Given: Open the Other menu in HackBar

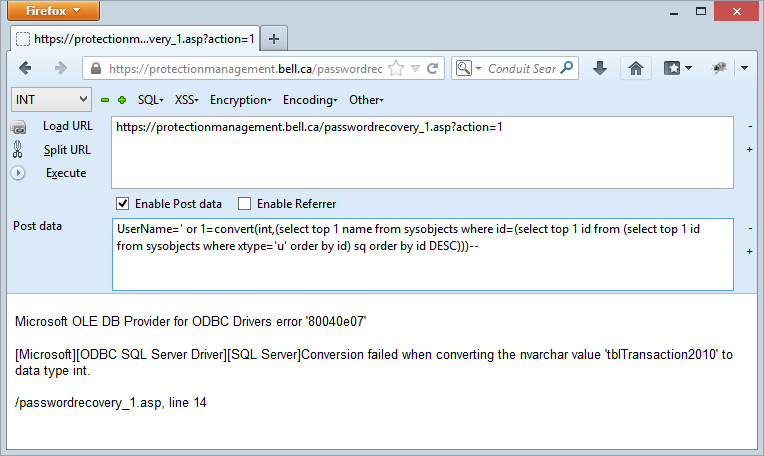Looking at the screenshot, I should (x=366, y=100).
